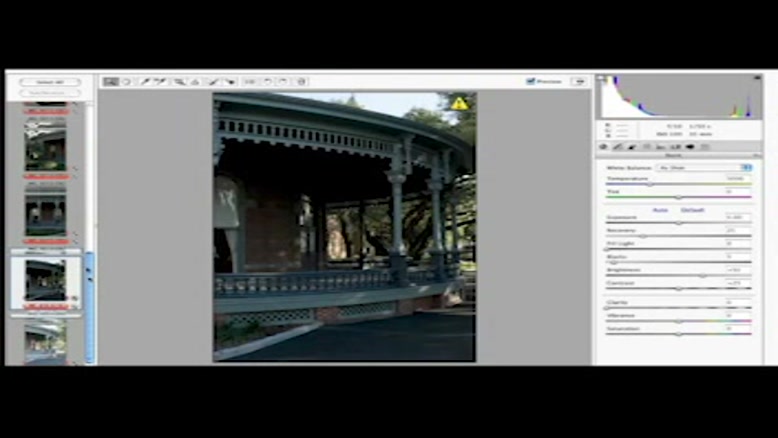Rotate image 90 degrees counterclockwise
The image size is (778, 438).
click(267, 81)
